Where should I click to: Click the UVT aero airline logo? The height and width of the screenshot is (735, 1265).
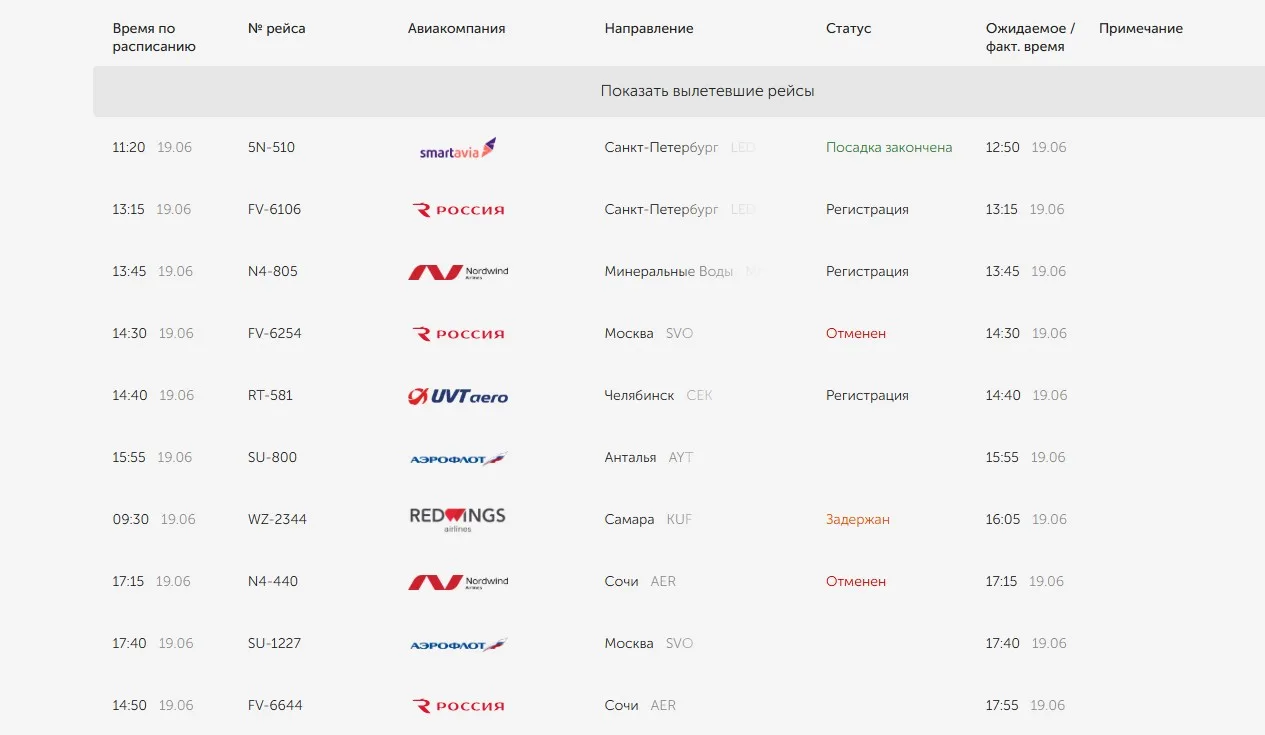(x=458, y=396)
